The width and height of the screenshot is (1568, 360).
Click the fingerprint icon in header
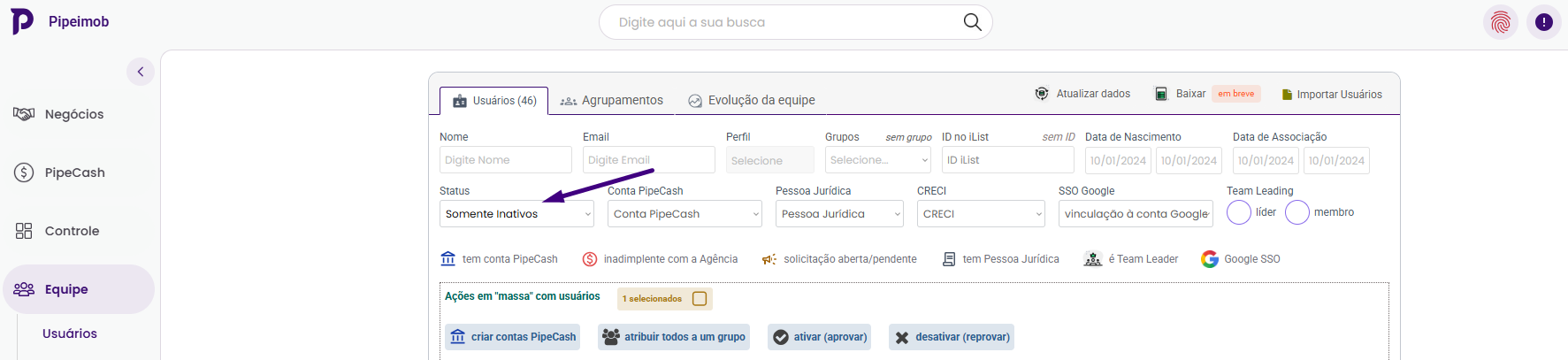[x=1500, y=22]
